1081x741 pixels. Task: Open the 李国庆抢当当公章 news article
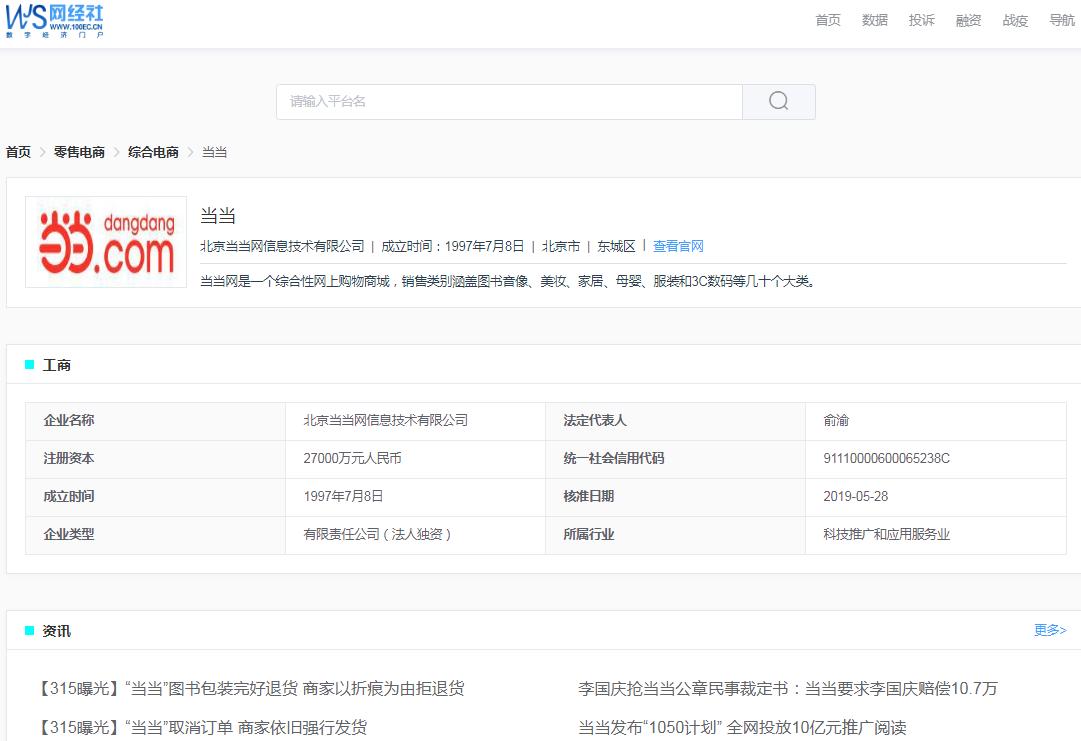pyautogui.click(x=785, y=688)
